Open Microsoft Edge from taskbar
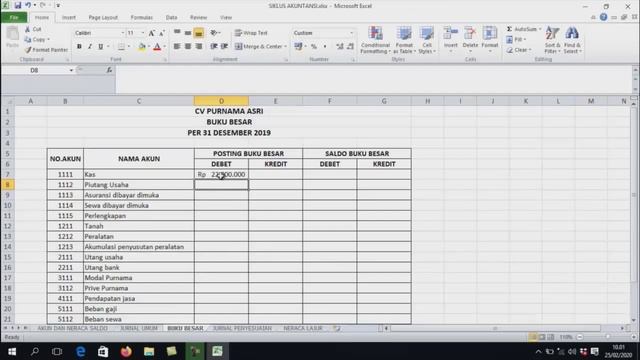This screenshot has height=360, width=640. [x=80, y=351]
